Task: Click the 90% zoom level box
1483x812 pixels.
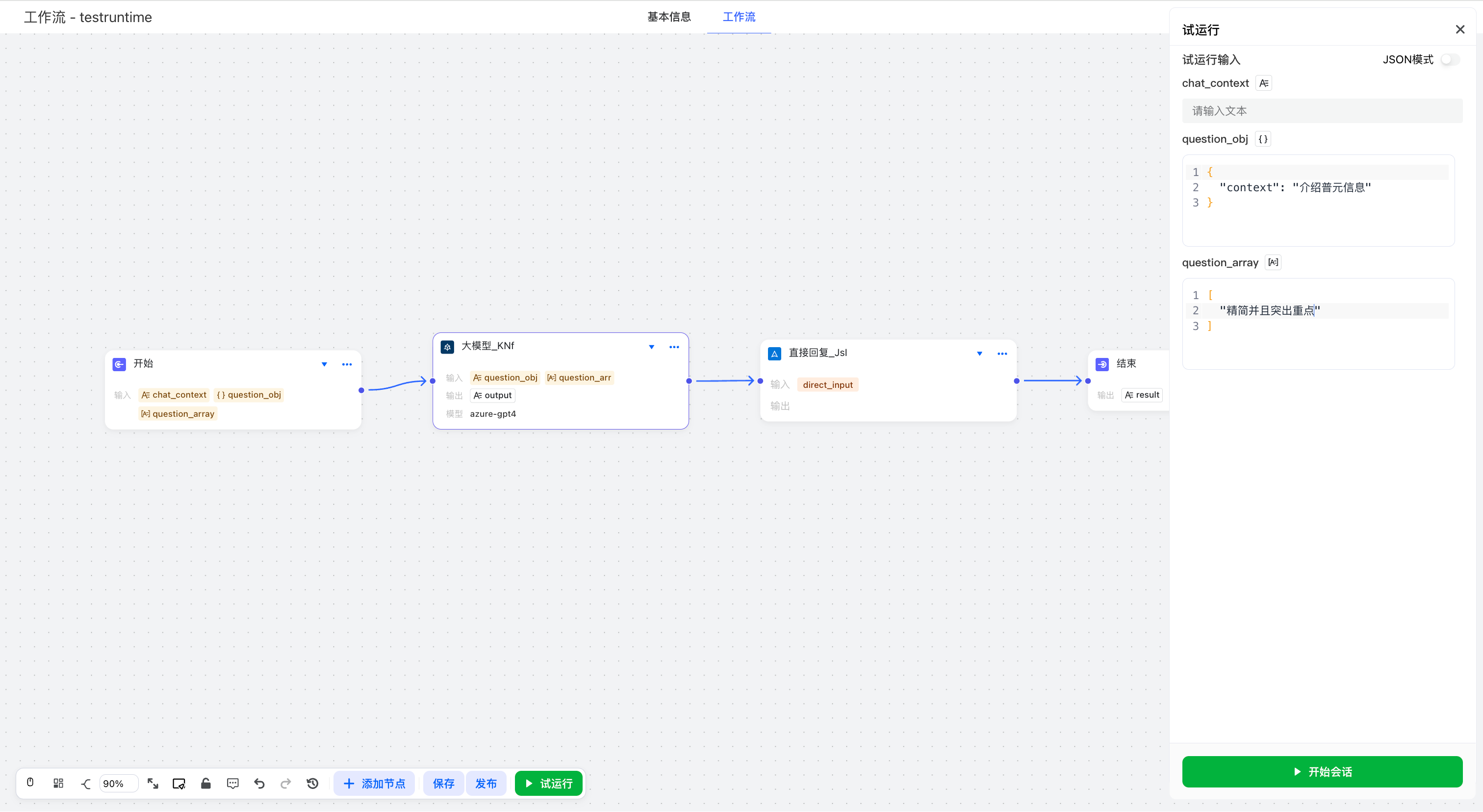Action: pyautogui.click(x=118, y=783)
